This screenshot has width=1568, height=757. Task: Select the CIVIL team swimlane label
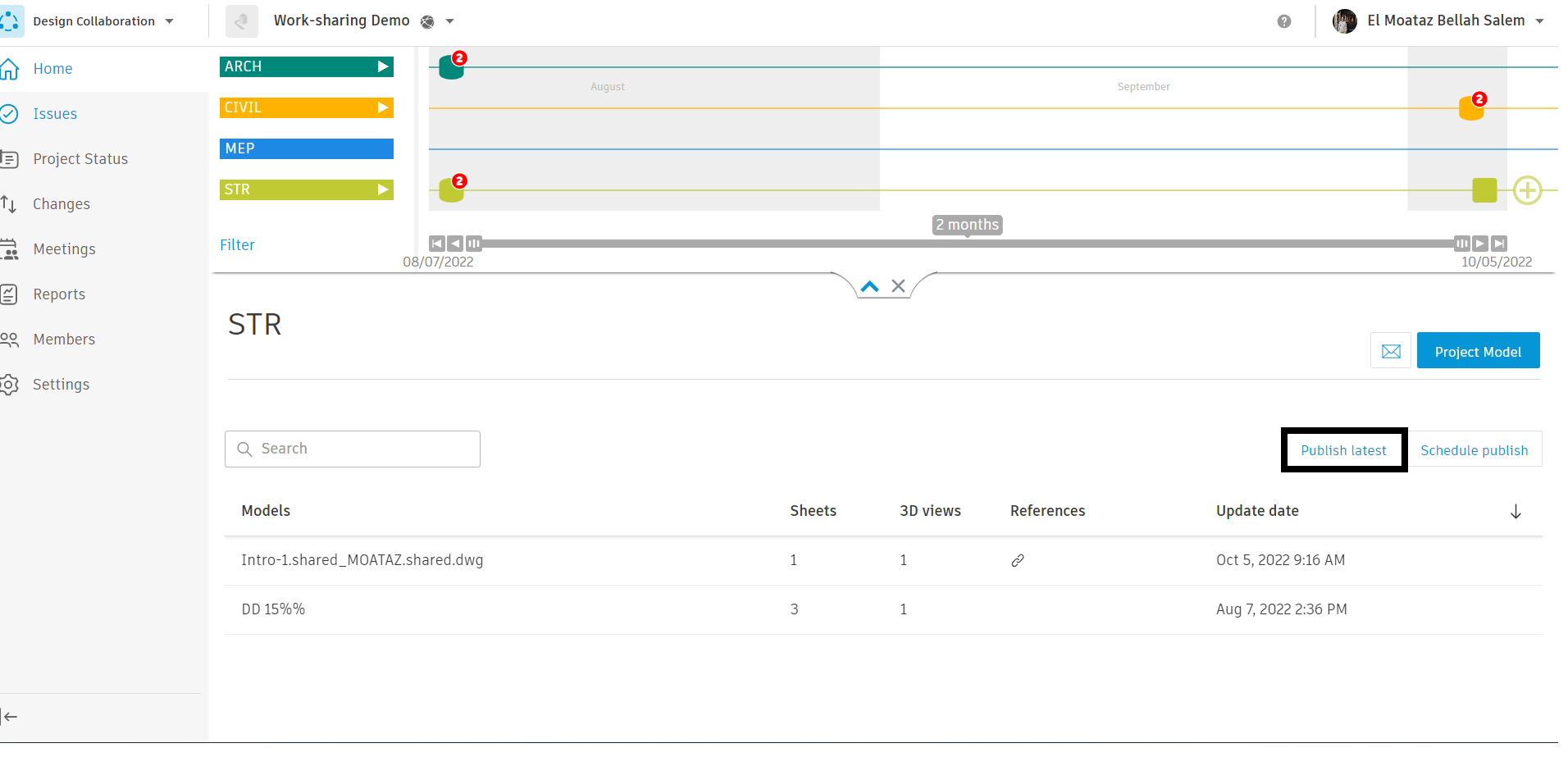coord(306,107)
